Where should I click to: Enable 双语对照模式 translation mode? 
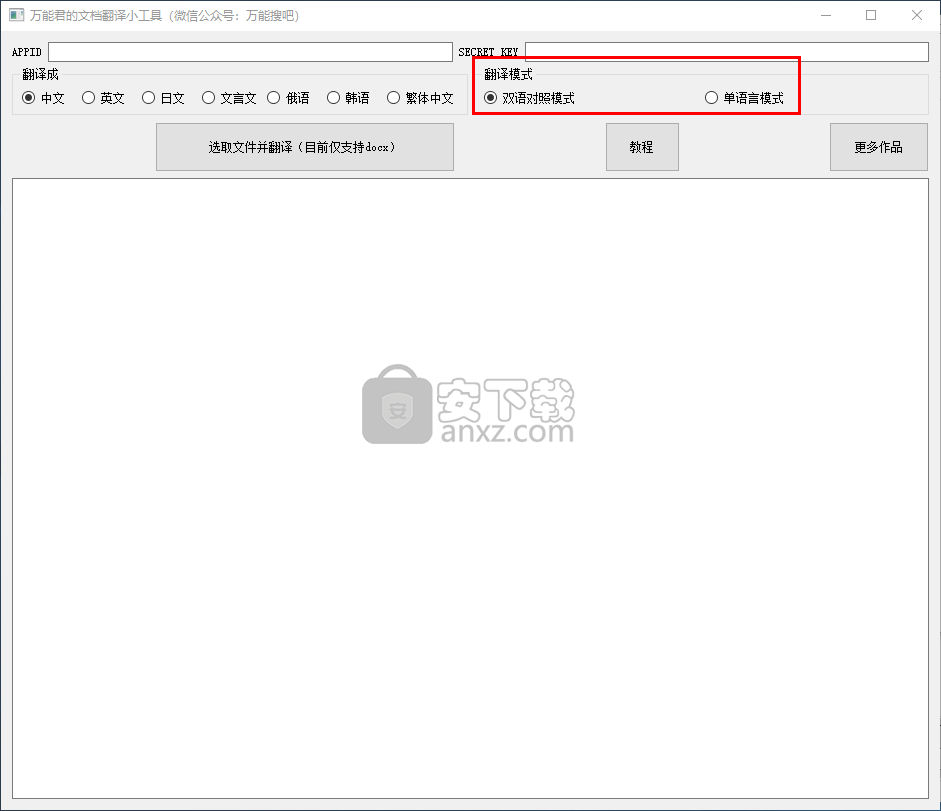click(529, 98)
